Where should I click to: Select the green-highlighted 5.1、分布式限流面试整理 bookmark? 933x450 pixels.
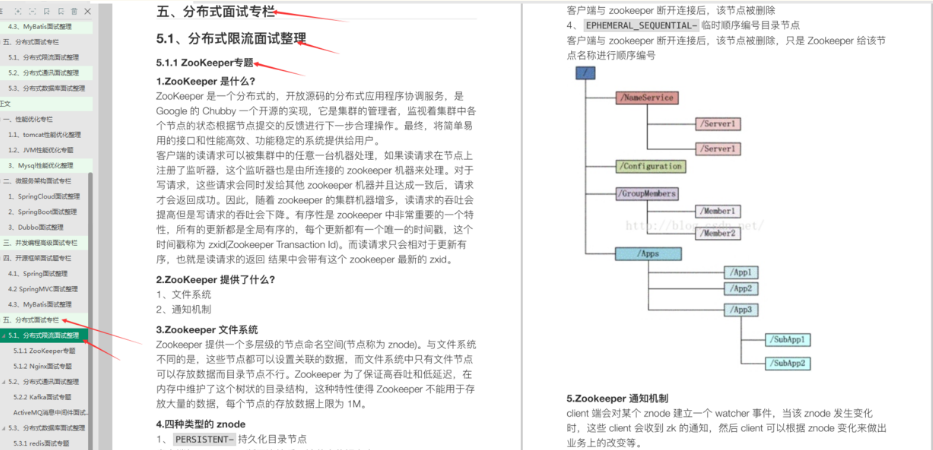[44, 336]
